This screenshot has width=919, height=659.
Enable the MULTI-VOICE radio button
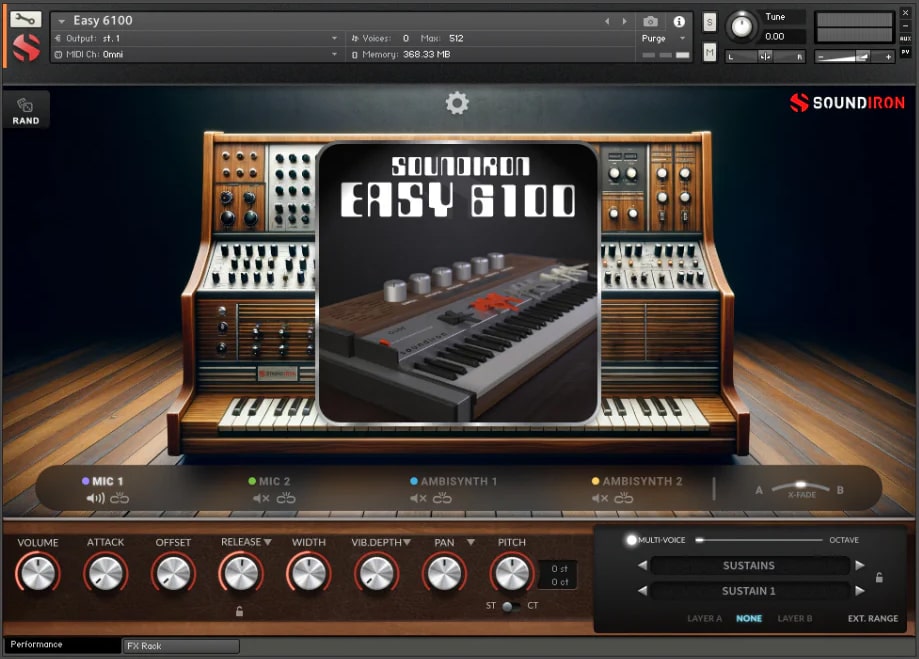(631, 540)
